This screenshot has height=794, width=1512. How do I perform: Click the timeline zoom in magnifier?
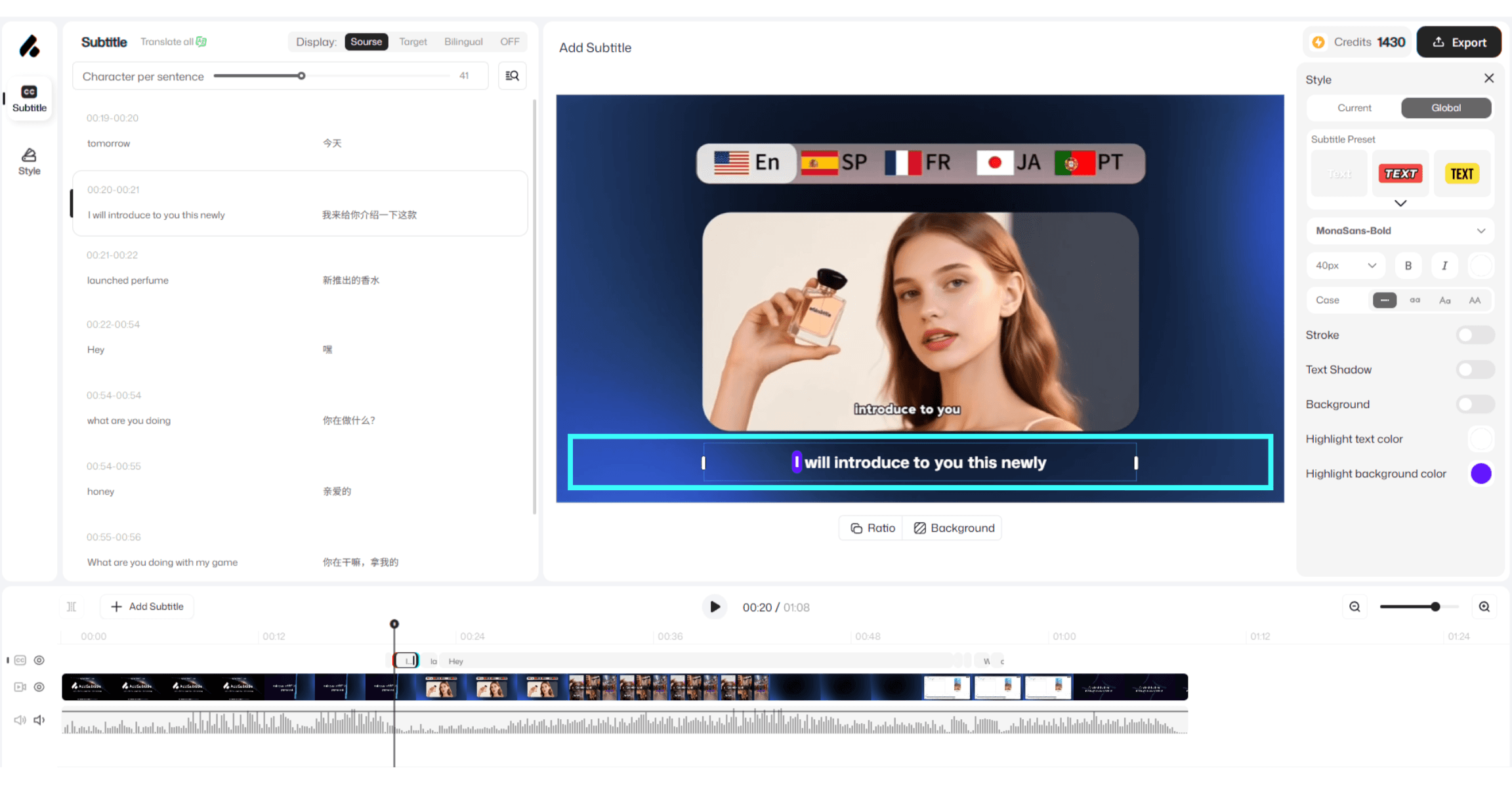click(1484, 607)
